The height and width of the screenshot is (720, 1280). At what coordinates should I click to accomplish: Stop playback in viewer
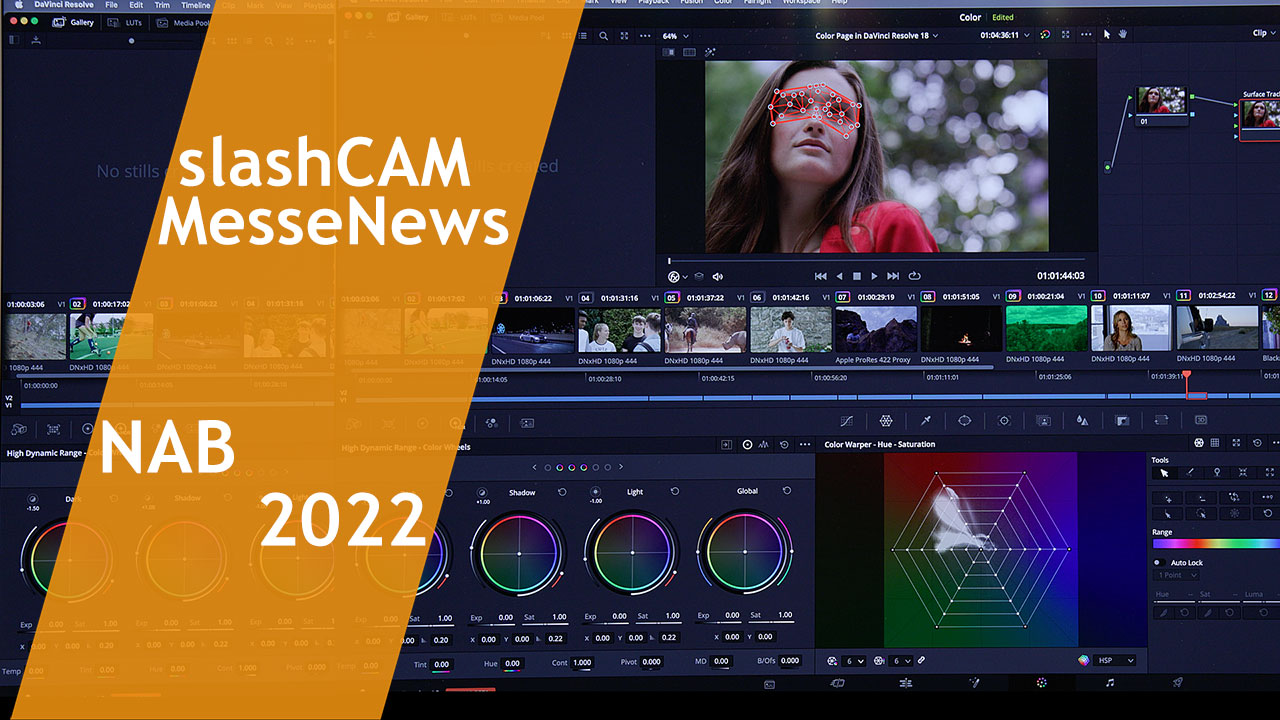pos(857,276)
